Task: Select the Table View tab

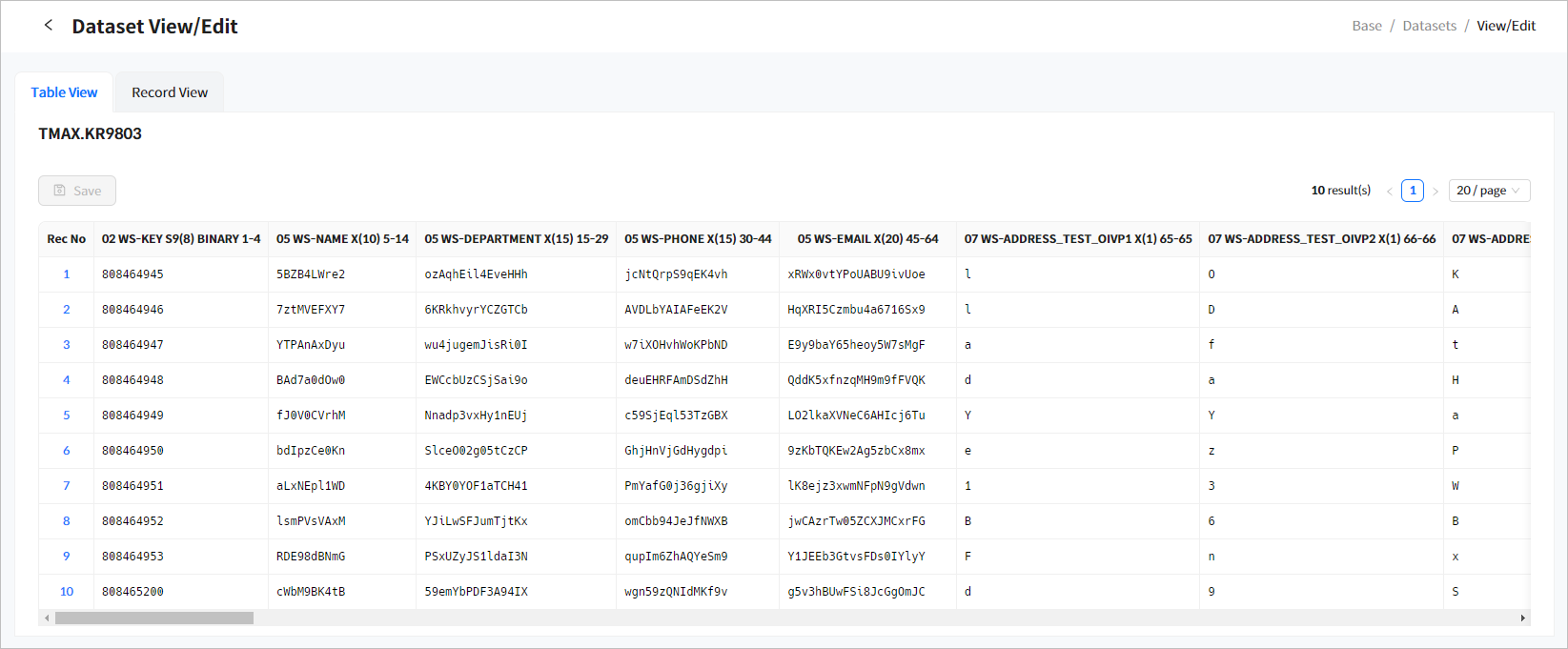Action: [64, 92]
